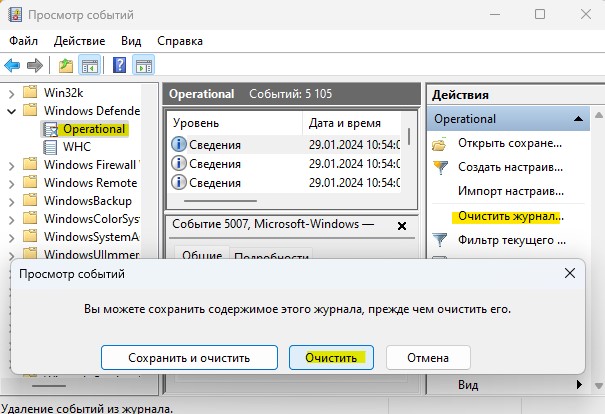This screenshot has width=605, height=414.
Task: Collapse the Operational actions section
Action: [578, 118]
